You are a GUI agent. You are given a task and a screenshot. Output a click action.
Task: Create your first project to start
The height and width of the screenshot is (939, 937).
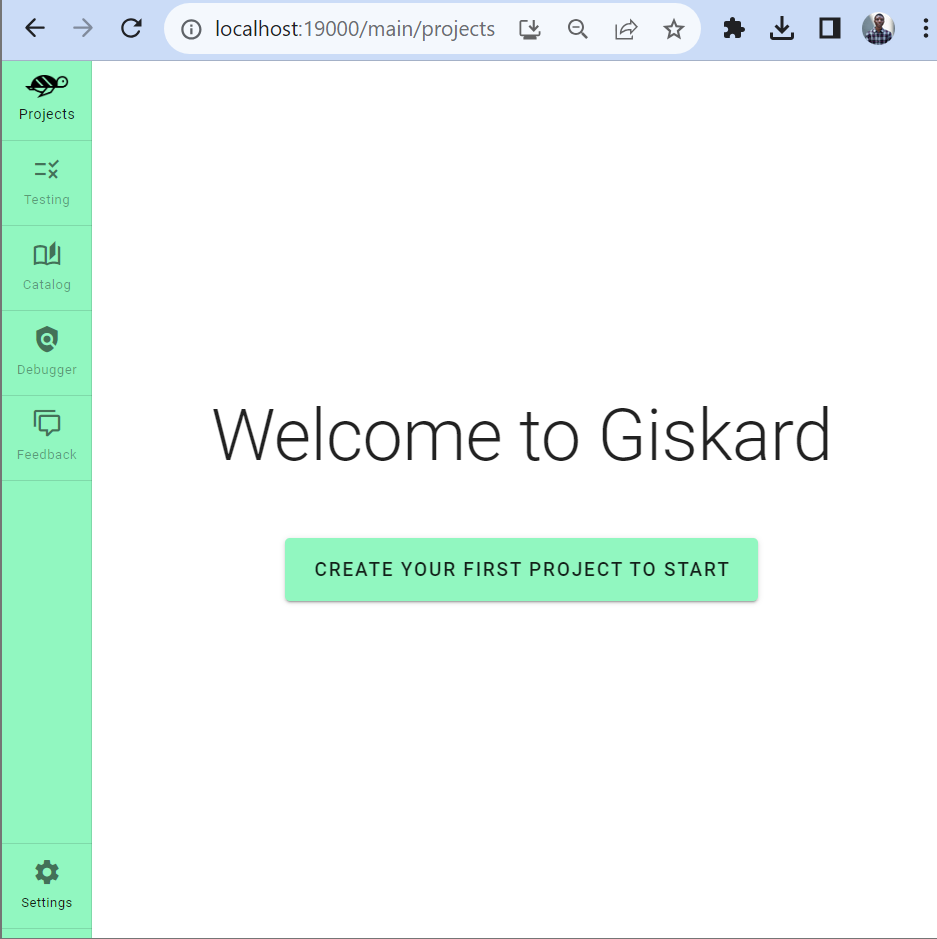point(521,570)
